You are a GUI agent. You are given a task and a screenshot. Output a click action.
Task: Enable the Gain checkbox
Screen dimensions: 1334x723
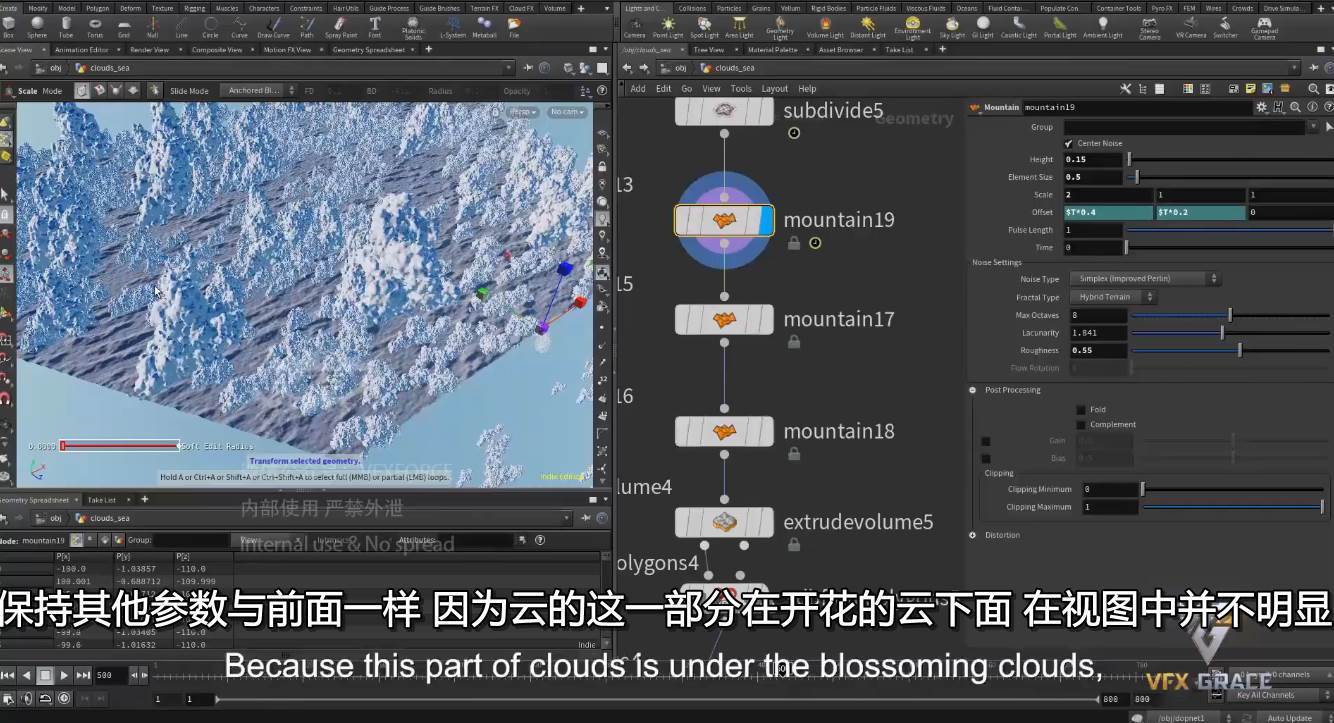point(986,441)
